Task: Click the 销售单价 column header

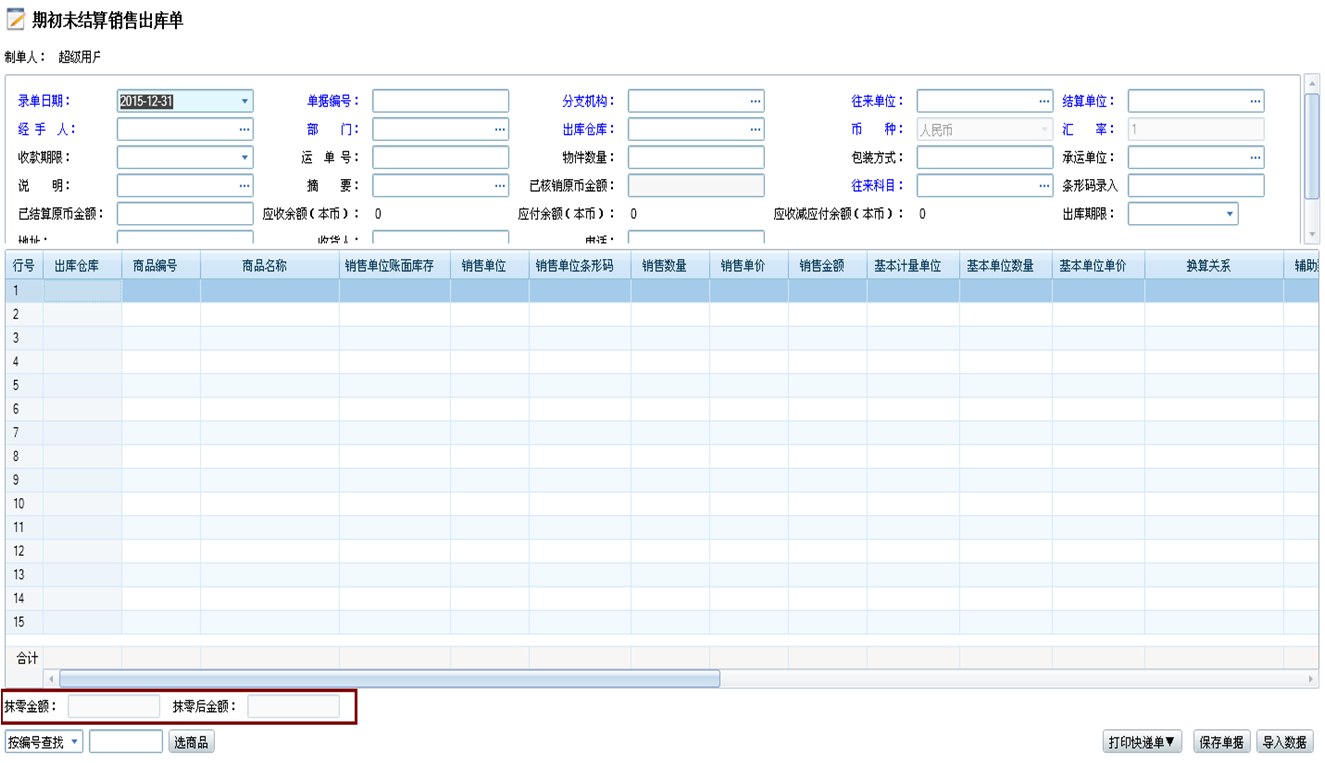Action: (x=749, y=266)
